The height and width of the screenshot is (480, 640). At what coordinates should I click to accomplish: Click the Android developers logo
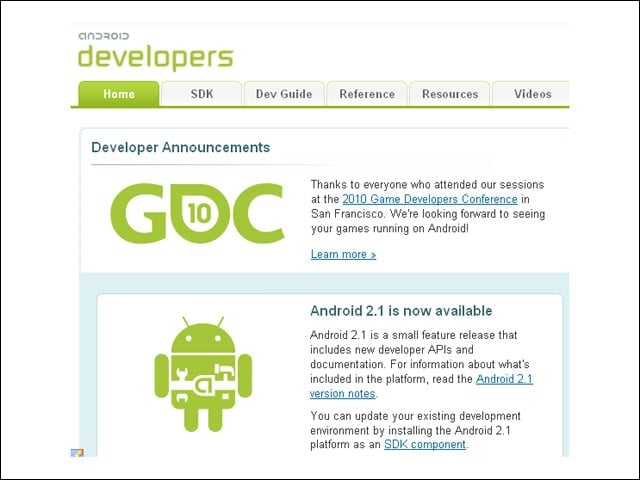click(156, 51)
